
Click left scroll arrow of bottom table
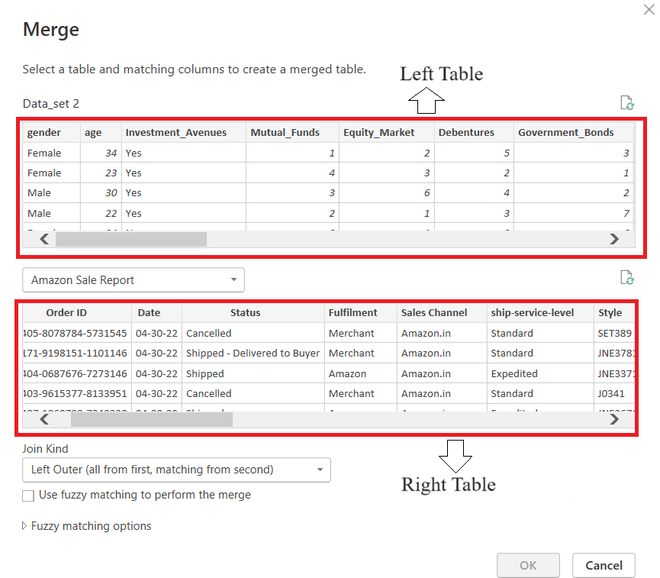pos(44,419)
